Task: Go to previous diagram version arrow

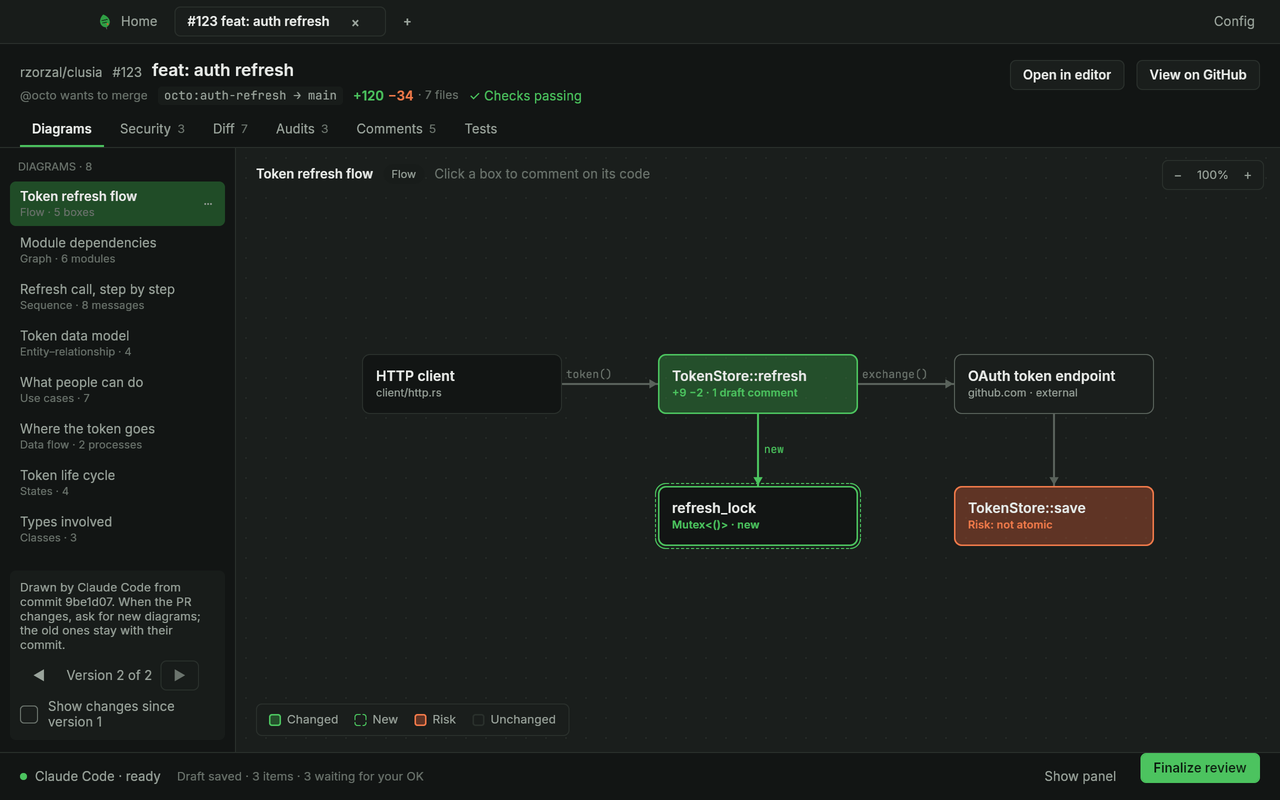Action: pyautogui.click(x=39, y=675)
